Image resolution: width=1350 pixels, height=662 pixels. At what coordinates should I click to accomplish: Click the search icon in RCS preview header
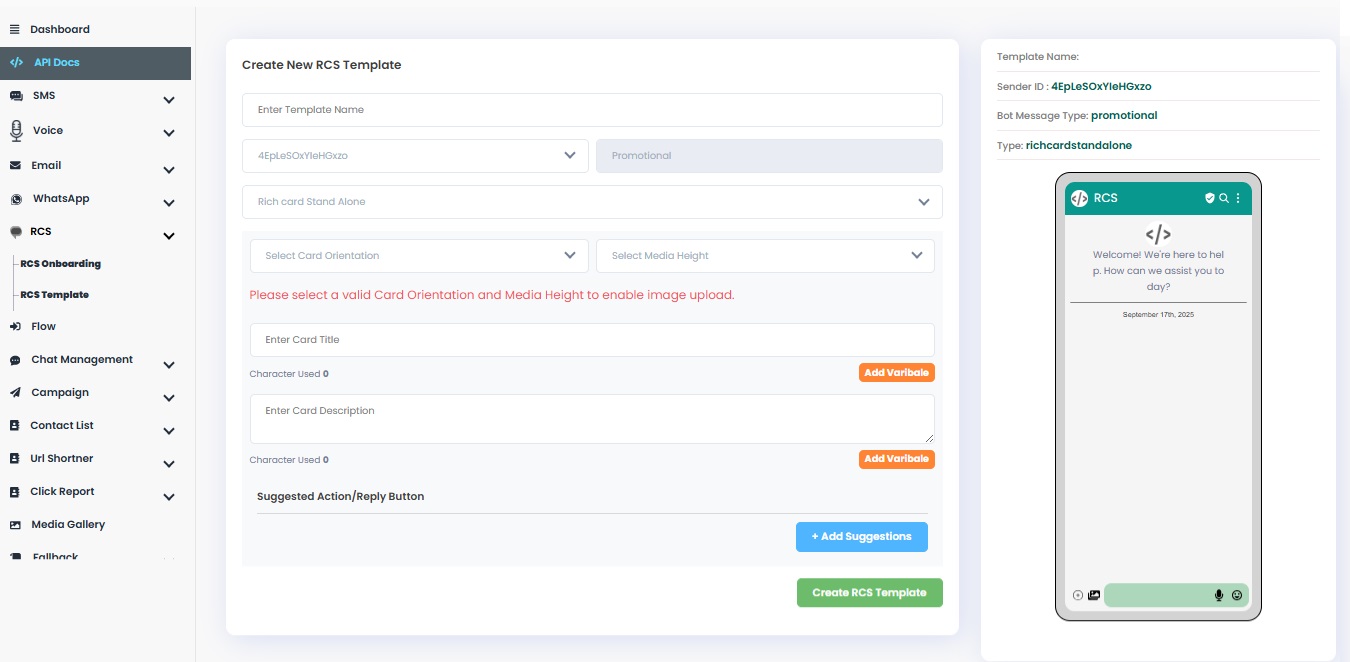(x=1224, y=198)
